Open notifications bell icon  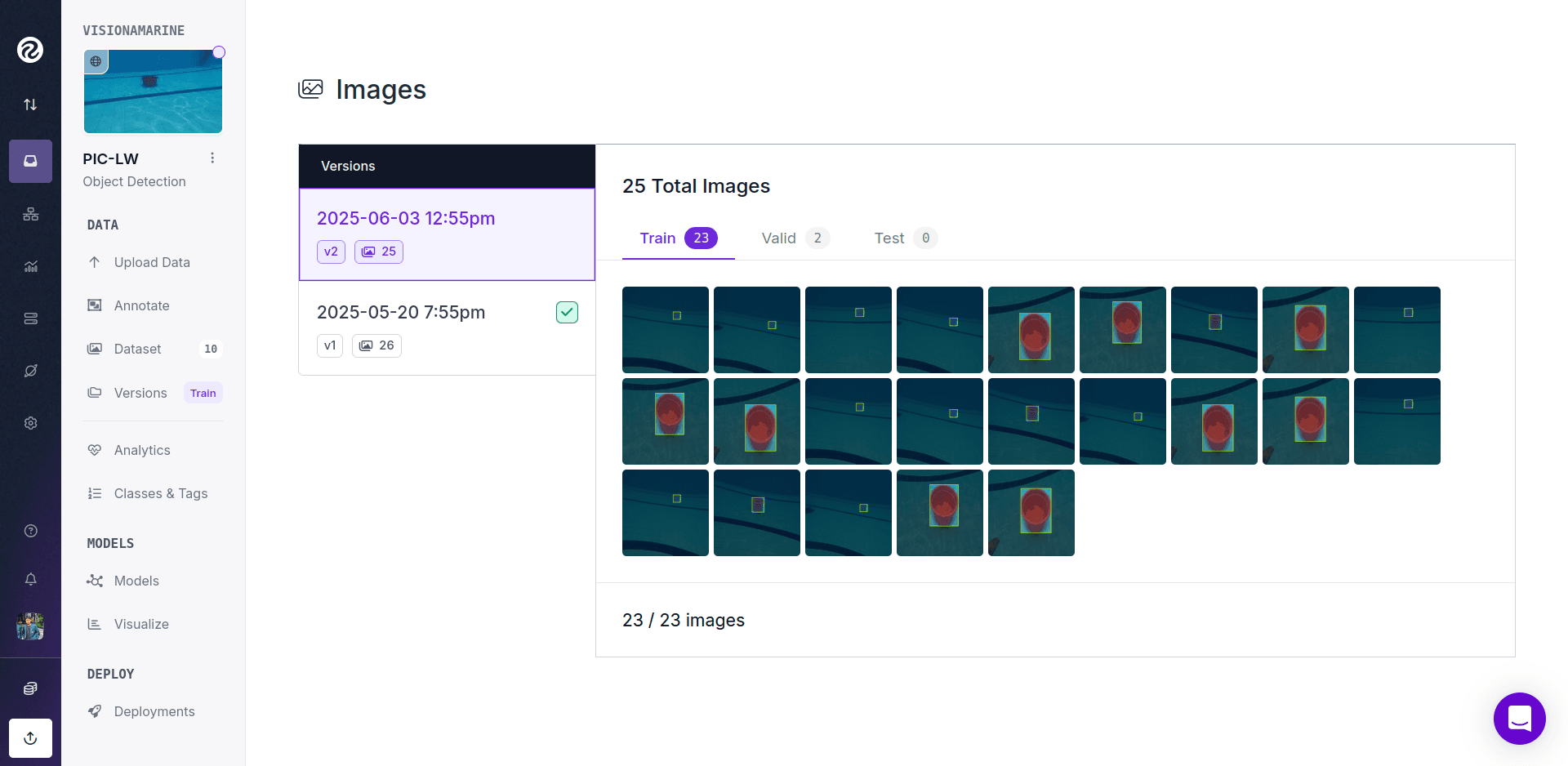click(30, 579)
